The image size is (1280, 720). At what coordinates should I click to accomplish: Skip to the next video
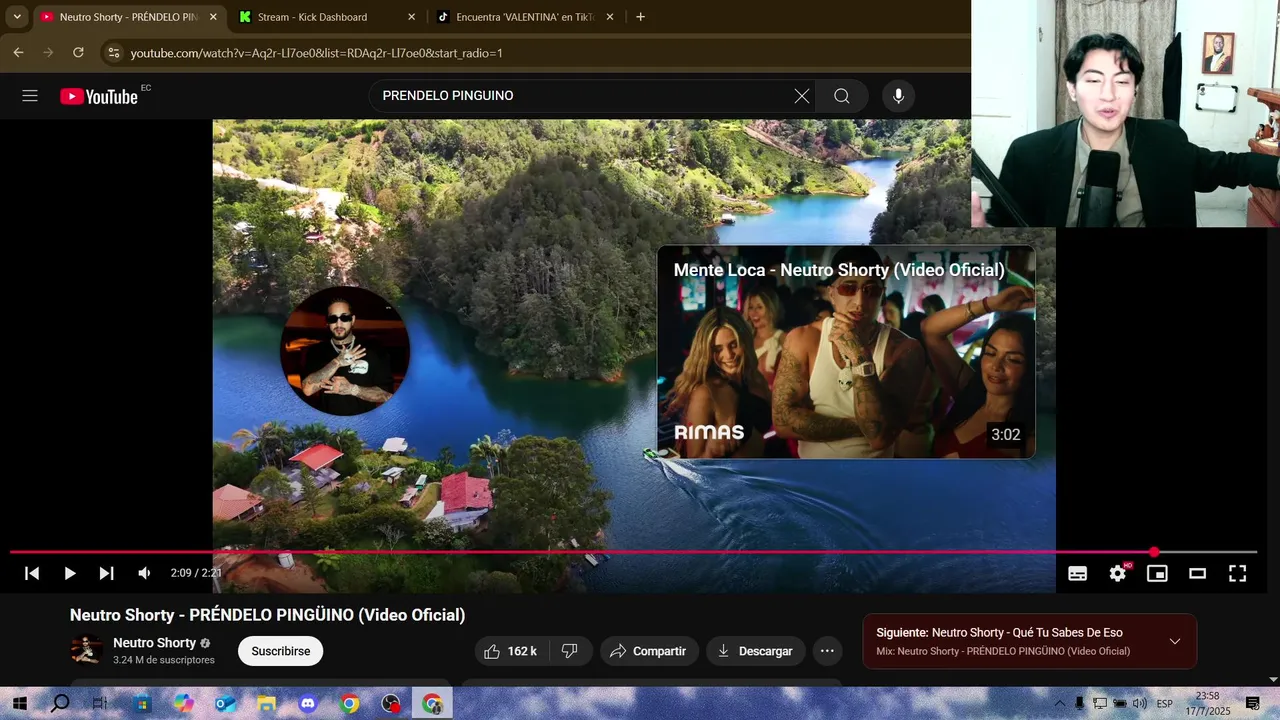coord(106,573)
